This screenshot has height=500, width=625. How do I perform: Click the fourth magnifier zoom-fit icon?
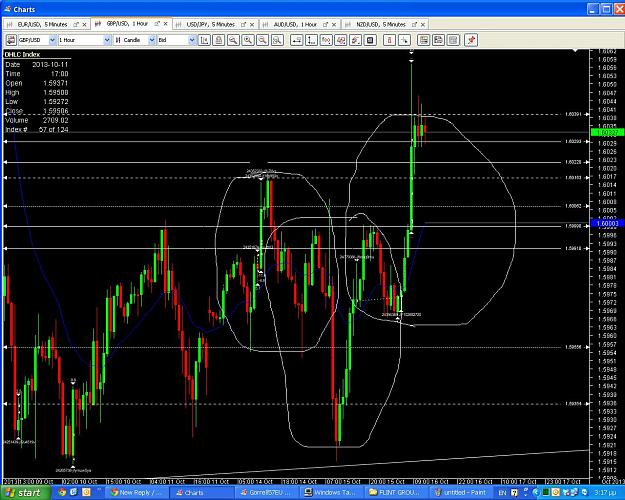pos(277,40)
